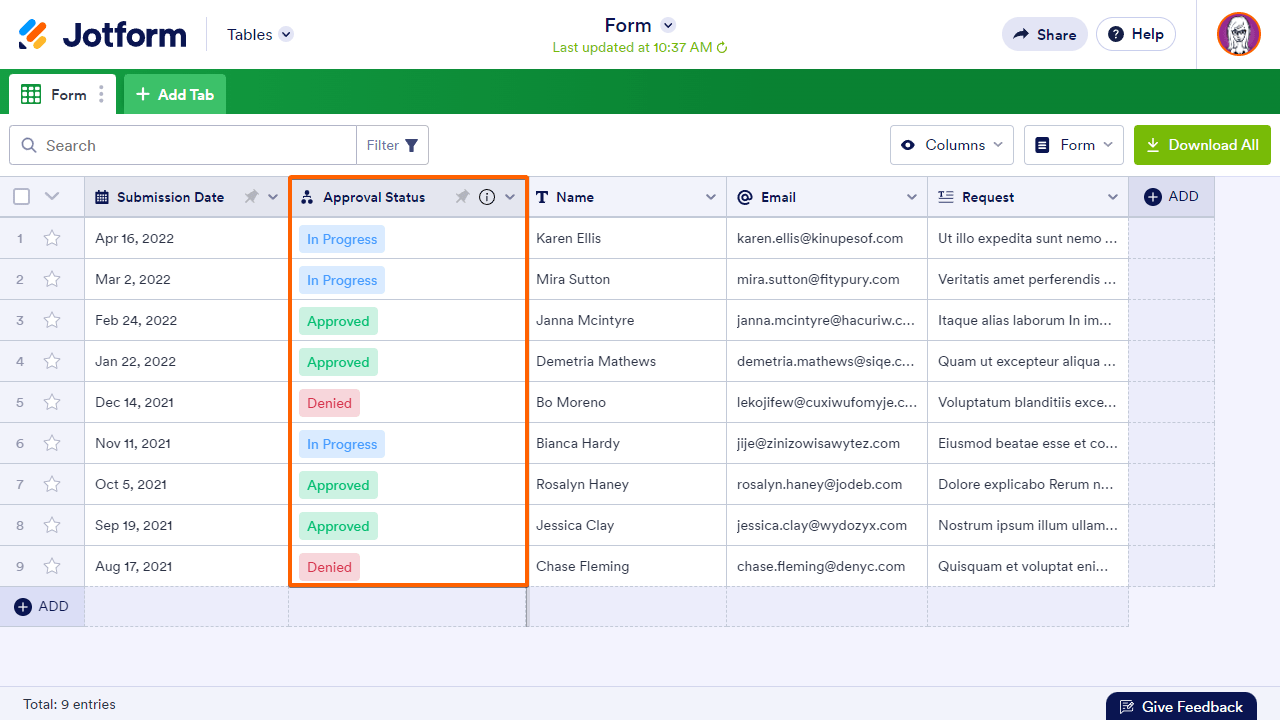Star the Aug 17, 2021 entry

[52, 566]
